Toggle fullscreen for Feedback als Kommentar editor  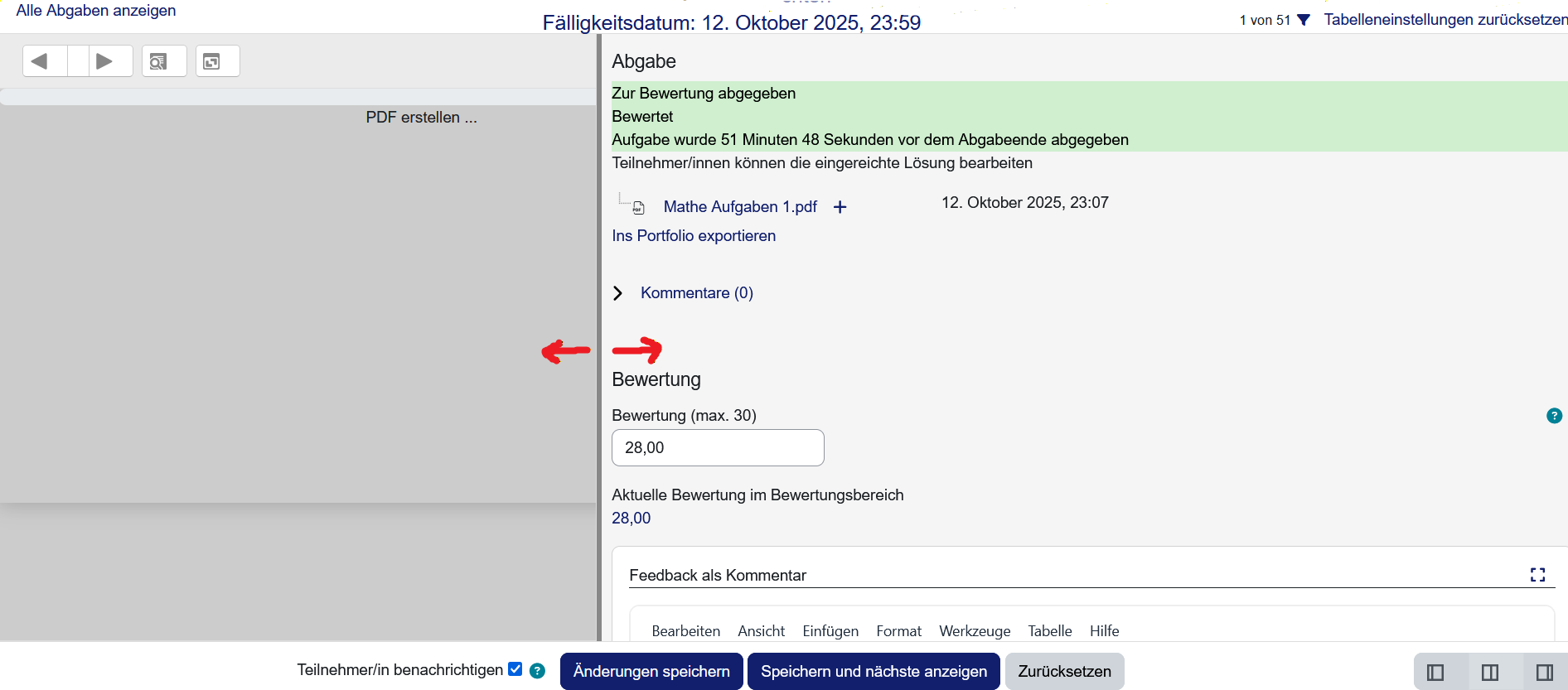click(x=1537, y=575)
